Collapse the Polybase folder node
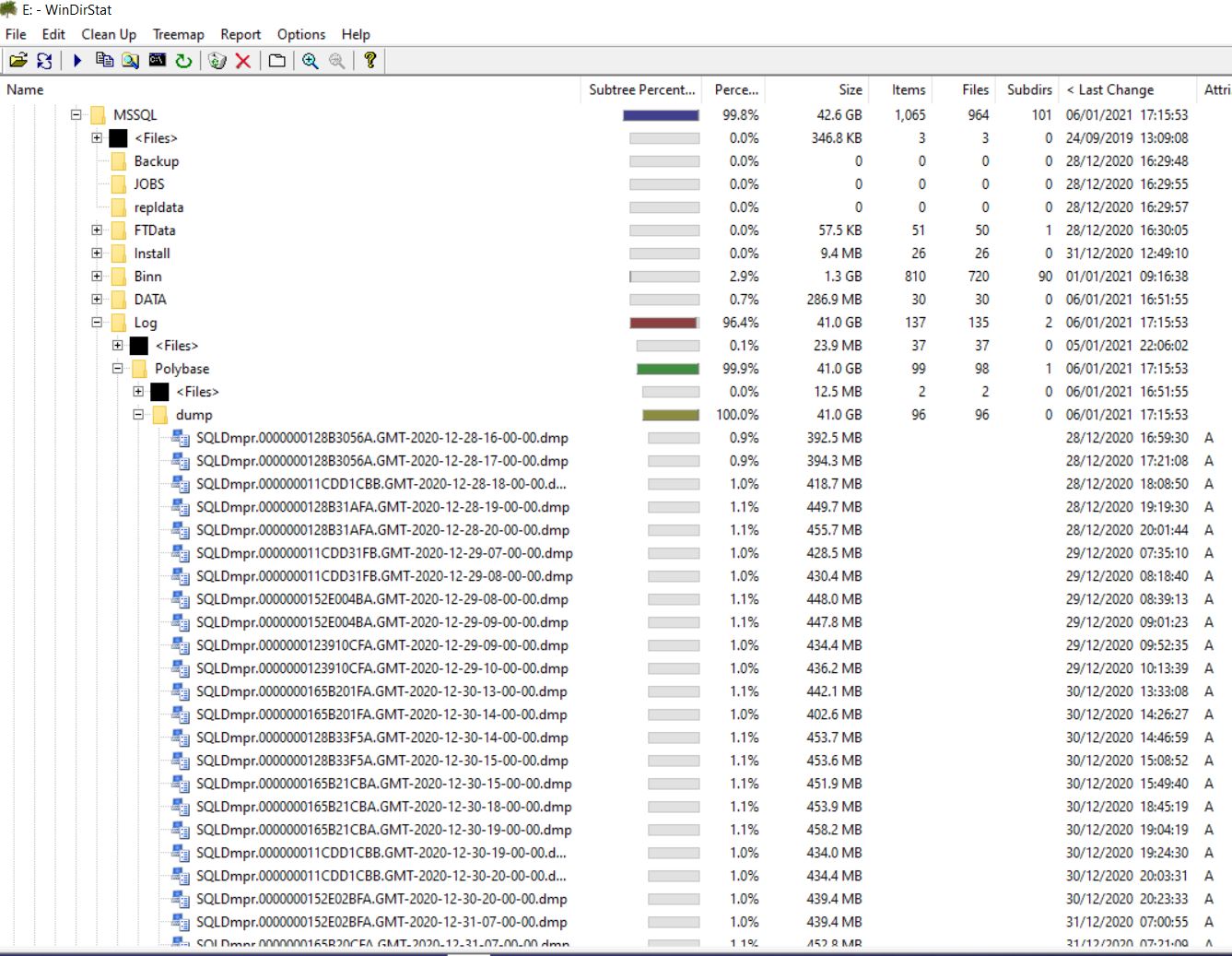This screenshot has height=956, width=1232. [x=118, y=369]
